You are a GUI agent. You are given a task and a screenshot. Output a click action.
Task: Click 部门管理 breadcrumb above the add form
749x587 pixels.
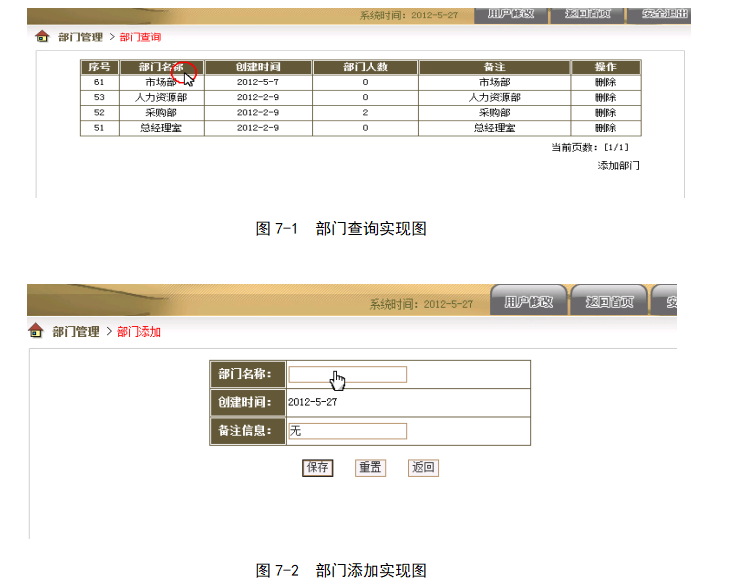tap(75, 331)
